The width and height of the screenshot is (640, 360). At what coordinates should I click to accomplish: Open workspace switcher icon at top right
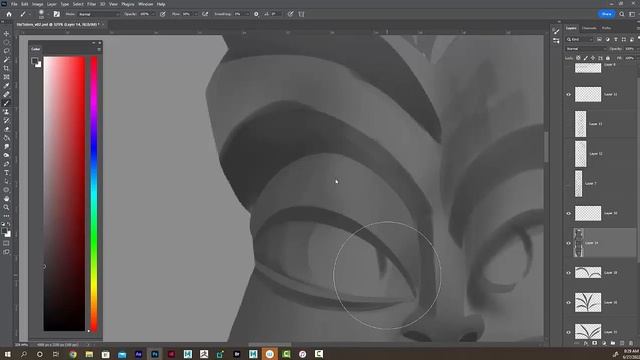click(x=632, y=14)
